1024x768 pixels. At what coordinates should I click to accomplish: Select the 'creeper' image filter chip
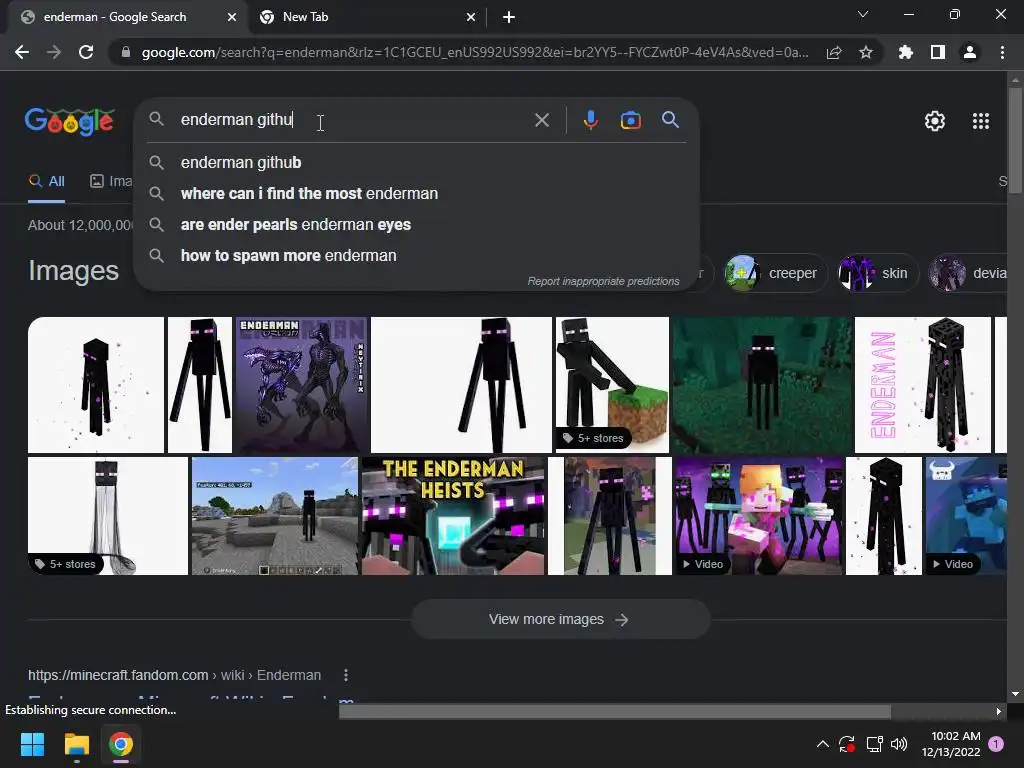coord(775,273)
